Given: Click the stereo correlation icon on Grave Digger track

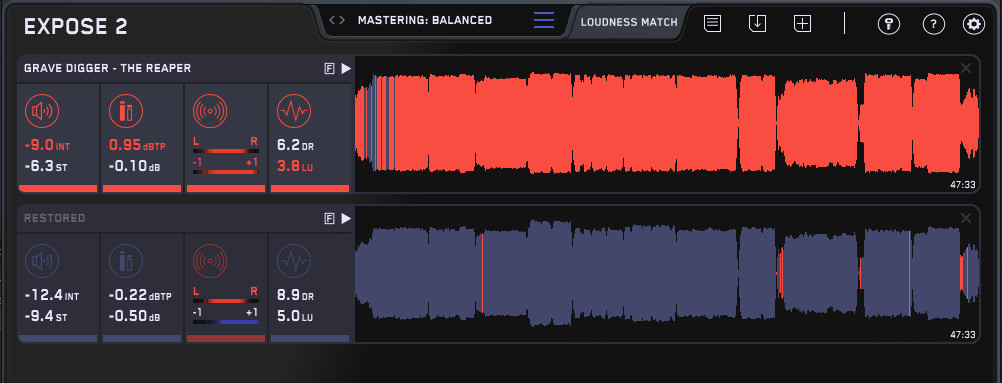Looking at the screenshot, I should pos(210,111).
